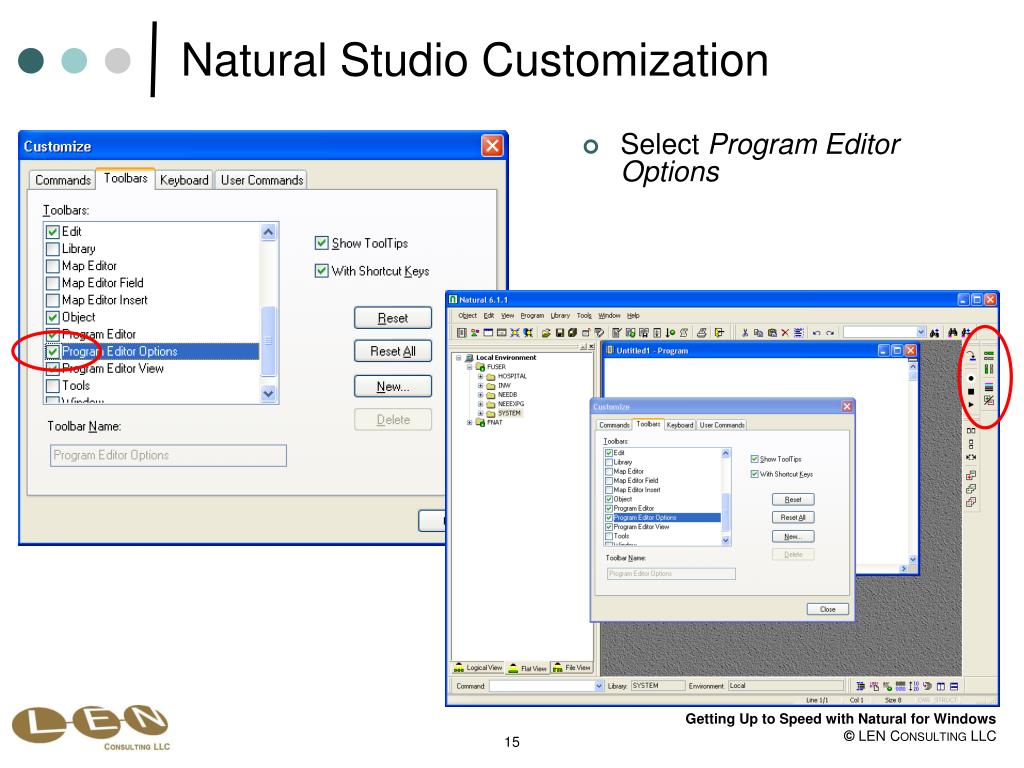Click the Print icon in Natural toolbar

pyautogui.click(x=701, y=332)
